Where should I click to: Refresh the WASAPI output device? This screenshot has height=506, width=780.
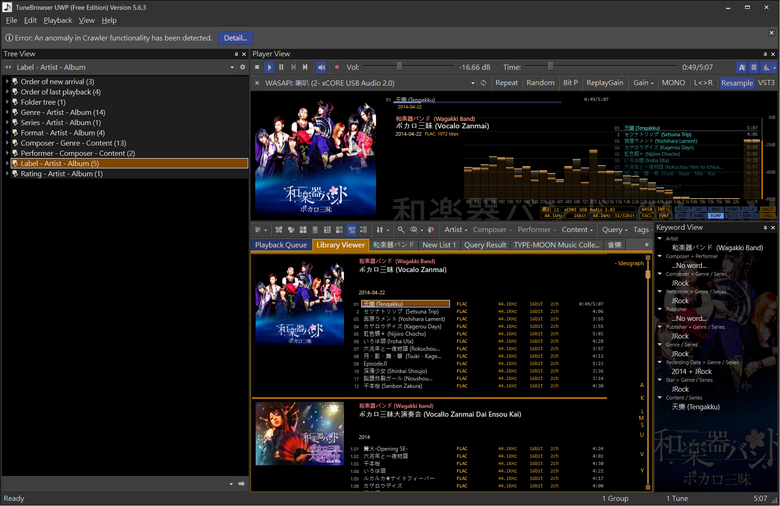point(483,83)
